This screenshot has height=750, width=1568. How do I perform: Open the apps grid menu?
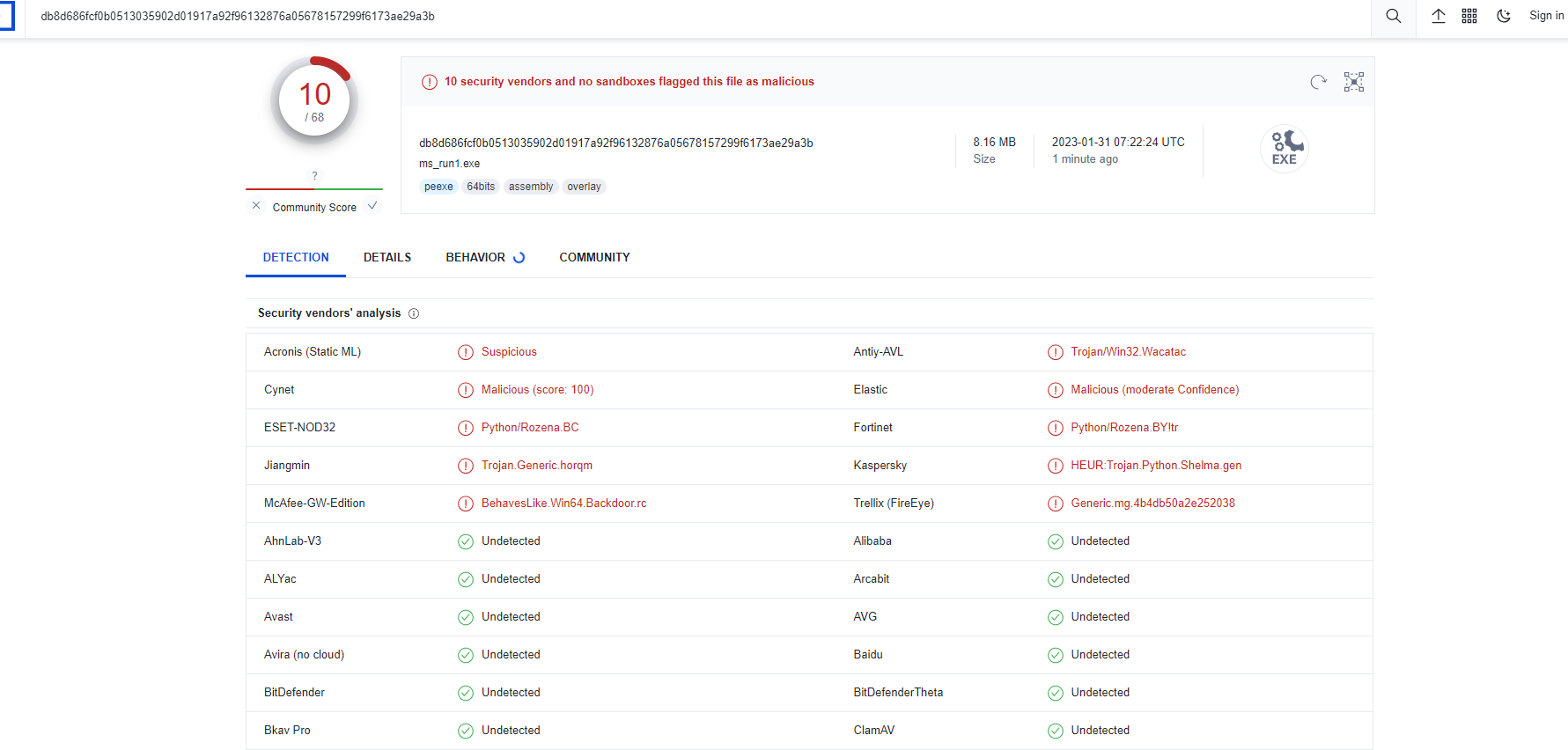click(x=1469, y=16)
